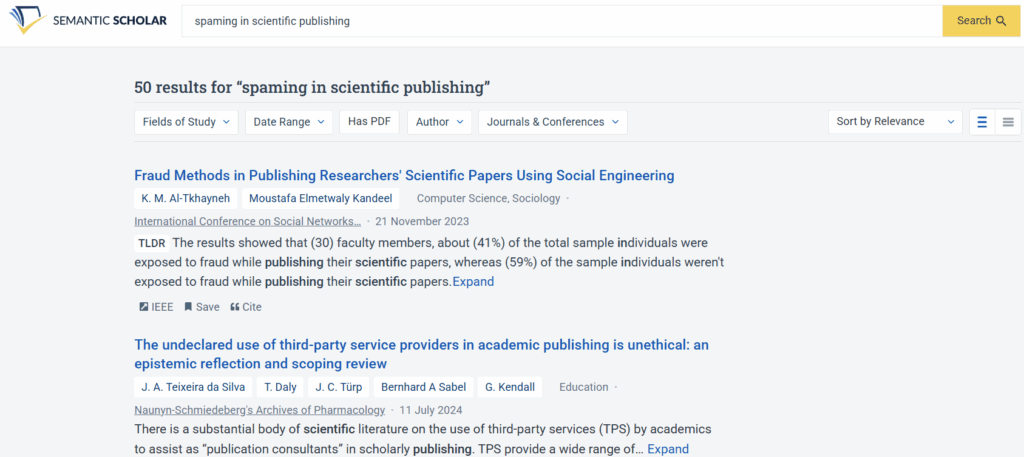Viewport: 1024px width, 457px height.
Task: Open the Journals & Conferences dropdown
Action: [552, 122]
